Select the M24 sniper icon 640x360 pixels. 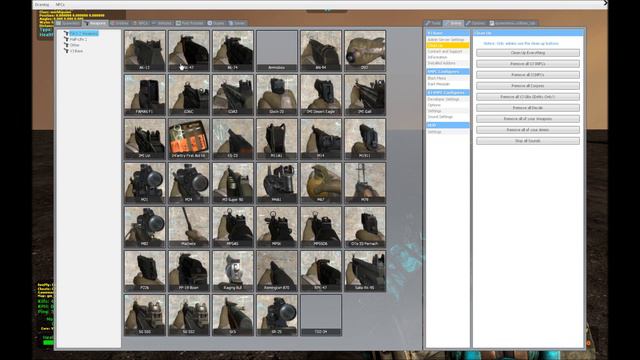click(189, 183)
